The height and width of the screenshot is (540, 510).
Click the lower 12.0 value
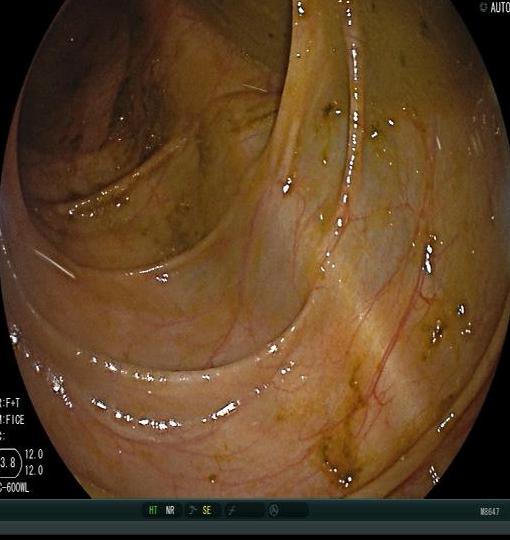34,470
